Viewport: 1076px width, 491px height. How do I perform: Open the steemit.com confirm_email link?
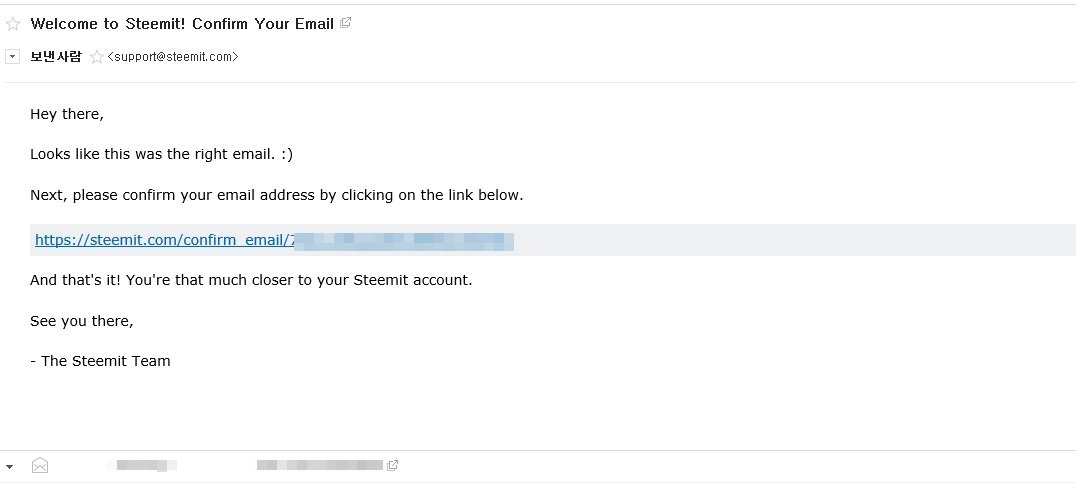click(x=164, y=240)
